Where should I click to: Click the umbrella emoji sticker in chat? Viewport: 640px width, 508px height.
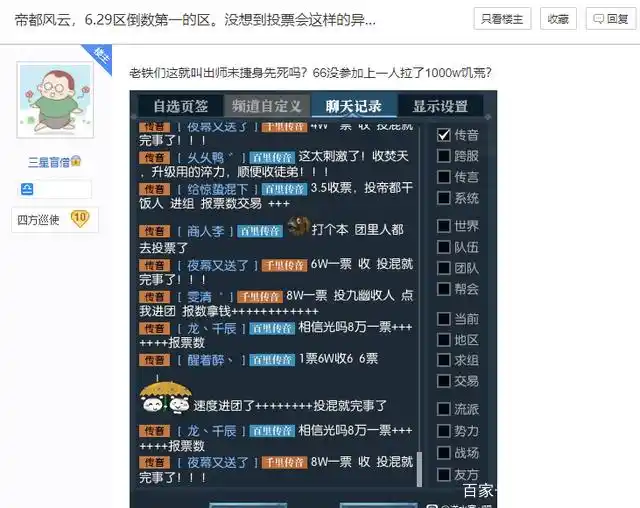click(166, 396)
